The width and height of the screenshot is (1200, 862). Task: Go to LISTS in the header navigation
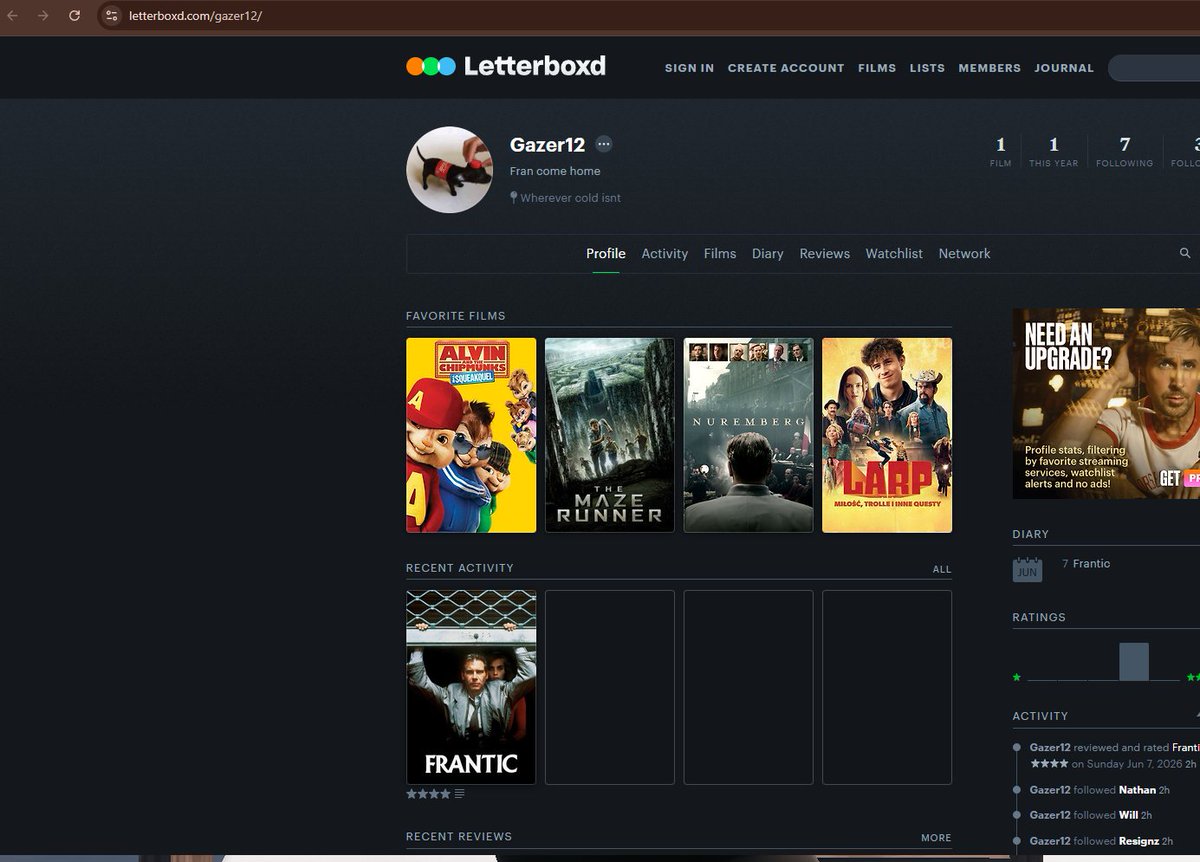pyautogui.click(x=927, y=68)
